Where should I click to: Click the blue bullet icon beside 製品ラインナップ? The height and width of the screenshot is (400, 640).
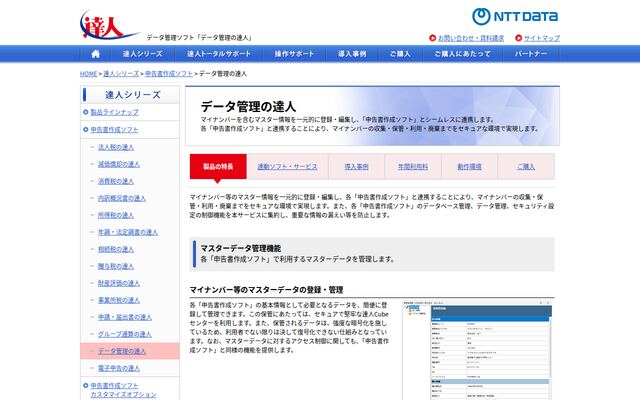point(86,112)
